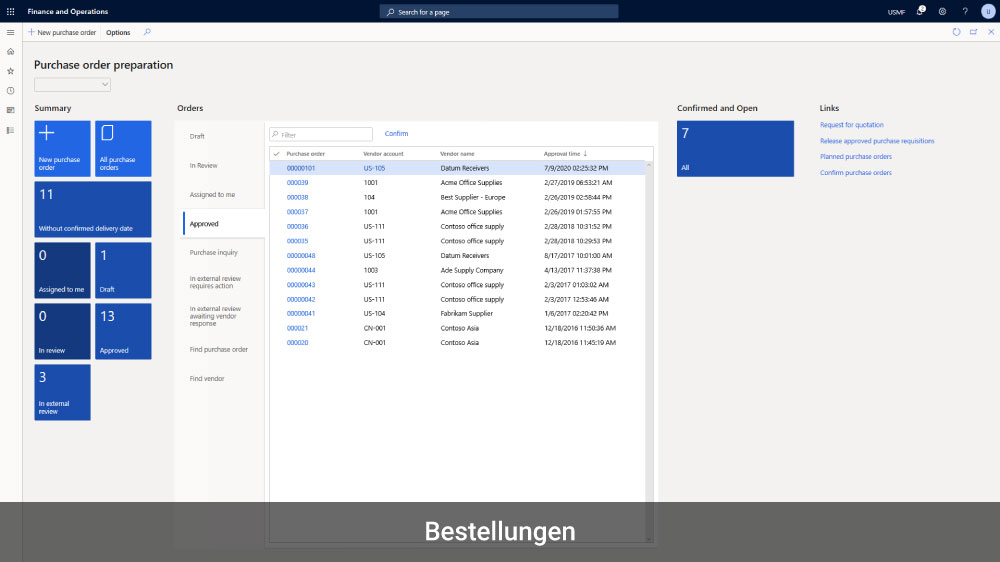Open Favorites star in sidebar
1000x562 pixels.
[10, 71]
